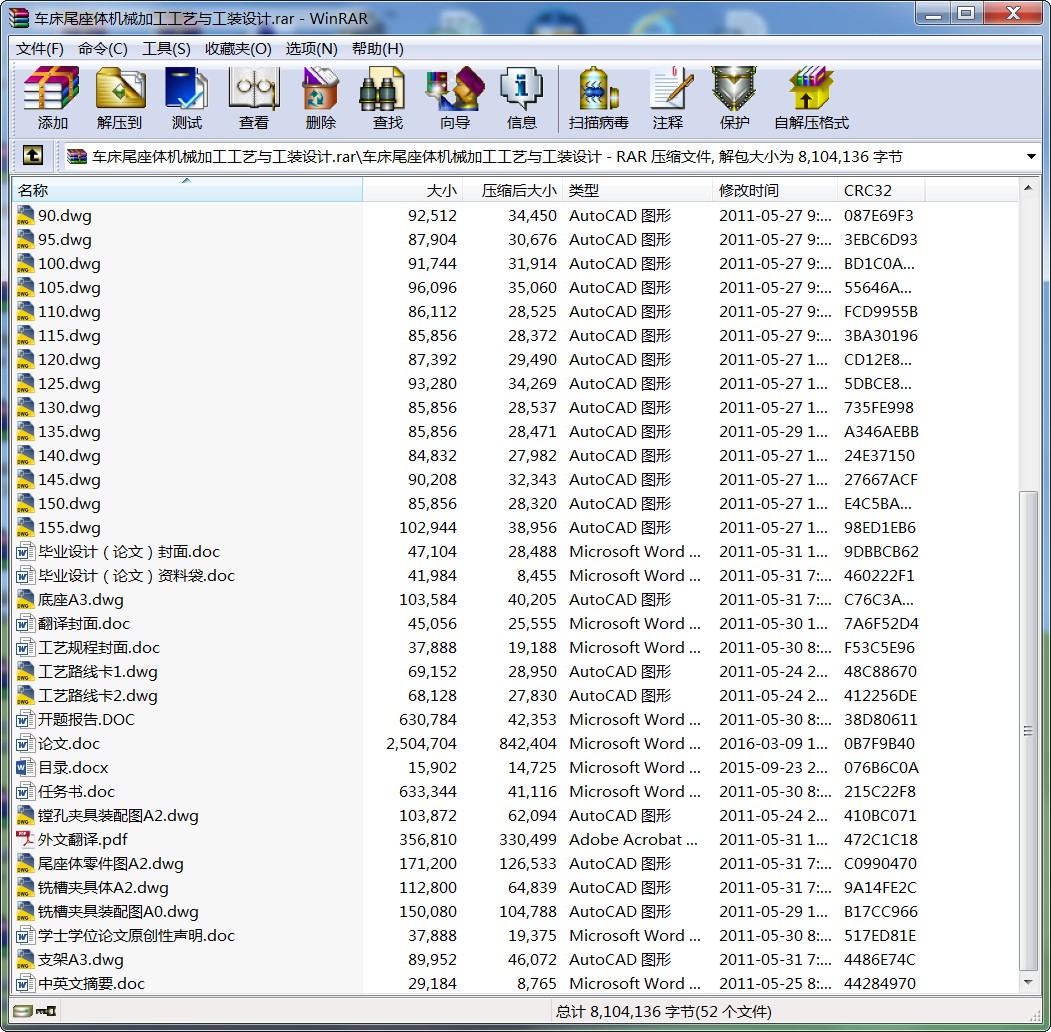Expand the archive path dropdown arrow

click(x=1031, y=157)
